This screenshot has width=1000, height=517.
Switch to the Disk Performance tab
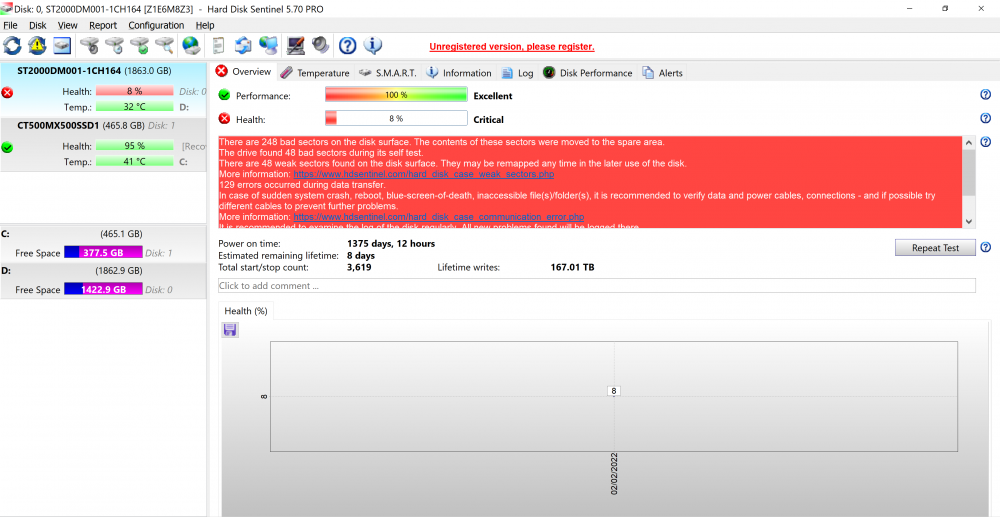587,73
